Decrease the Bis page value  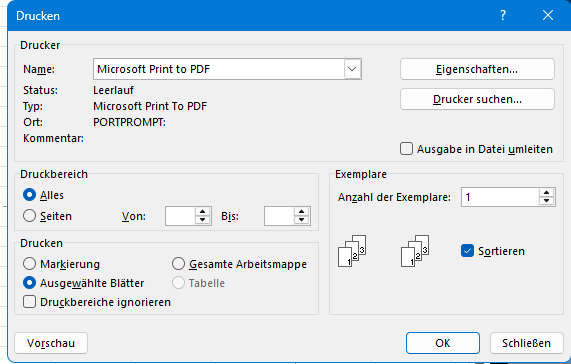302,220
